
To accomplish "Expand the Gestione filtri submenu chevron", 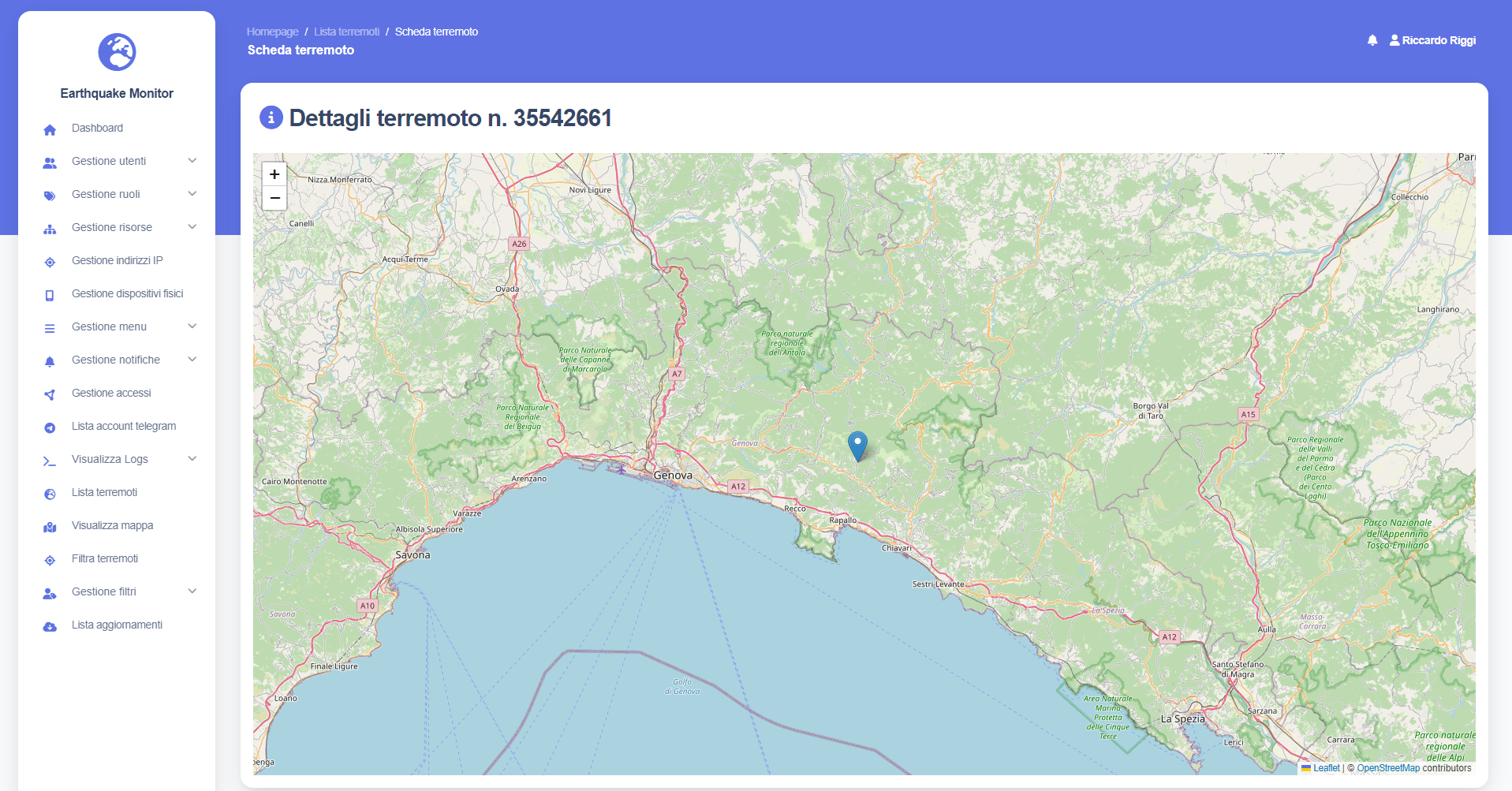I will (x=192, y=591).
